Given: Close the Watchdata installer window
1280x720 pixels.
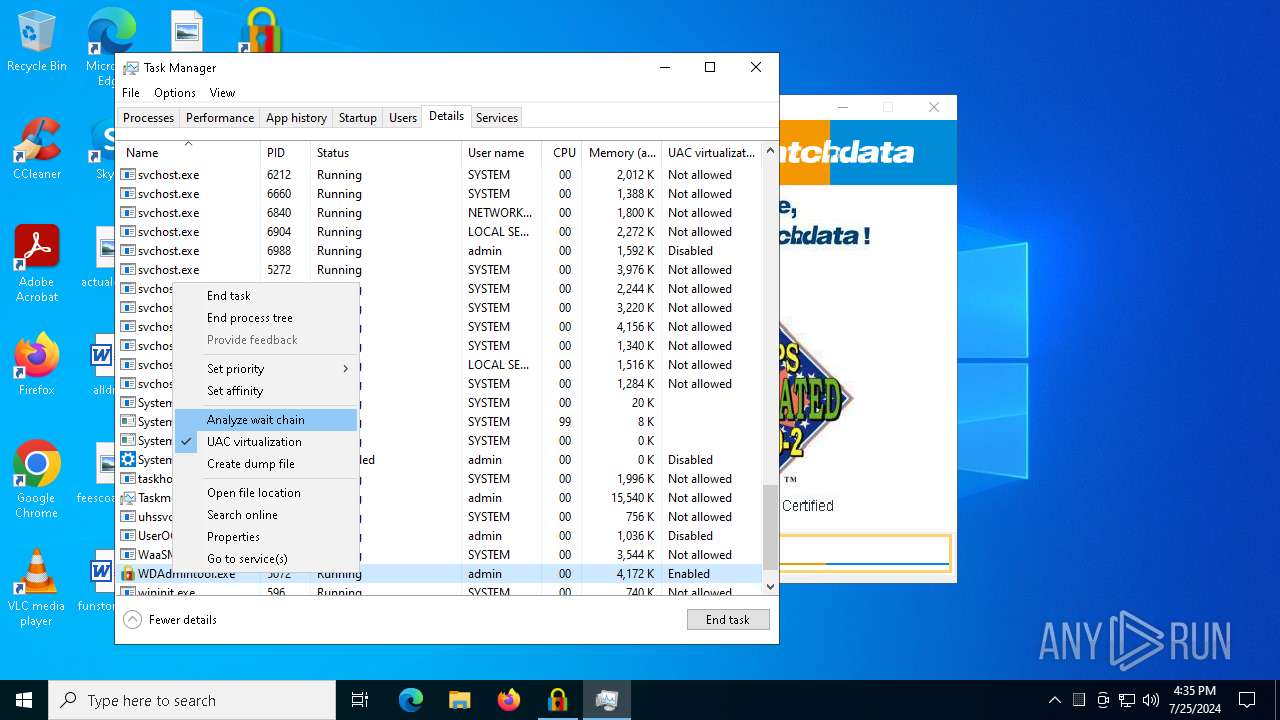Looking at the screenshot, I should pyautogui.click(x=934, y=107).
